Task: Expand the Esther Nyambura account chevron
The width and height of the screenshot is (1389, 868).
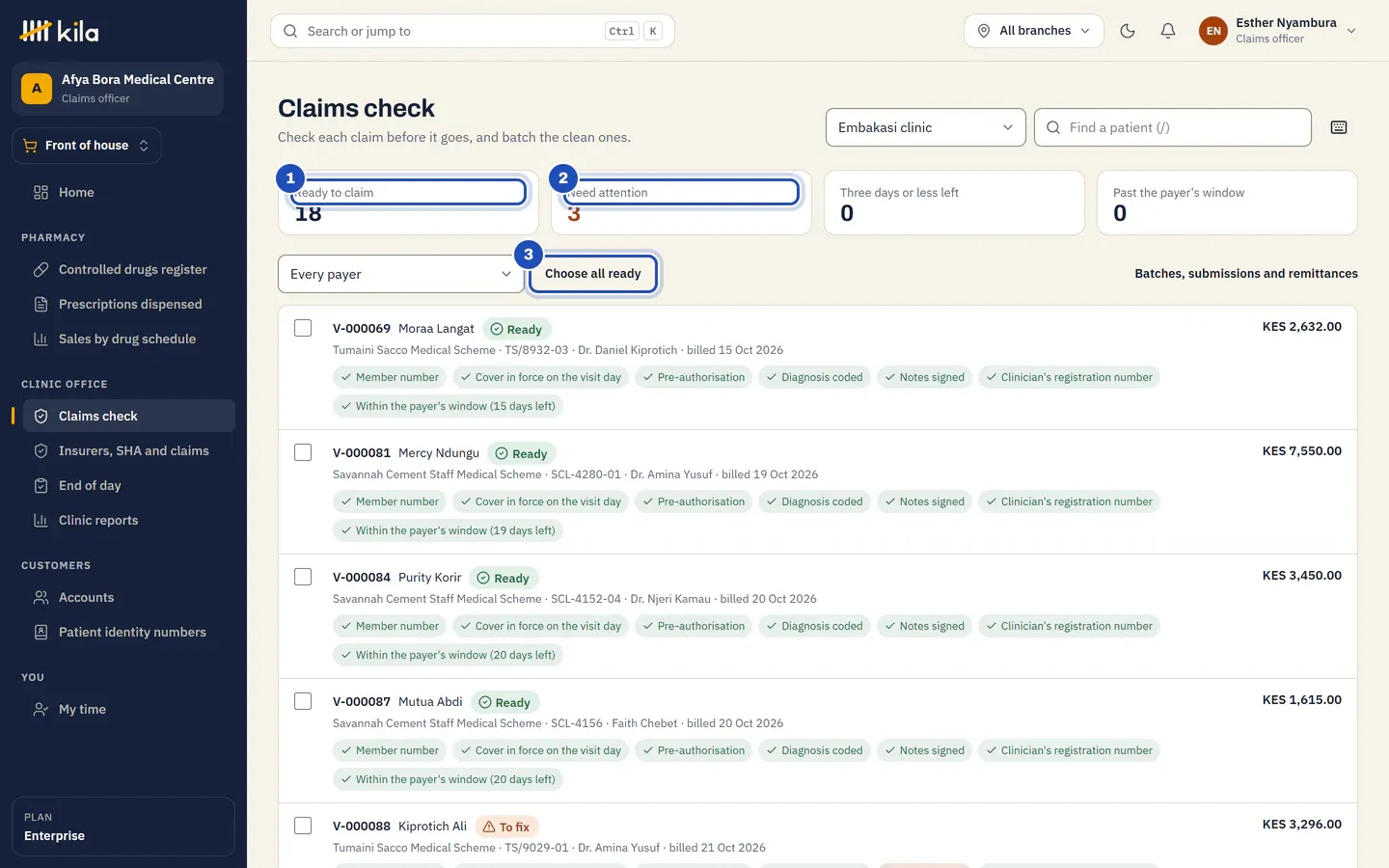Action: click(x=1351, y=31)
